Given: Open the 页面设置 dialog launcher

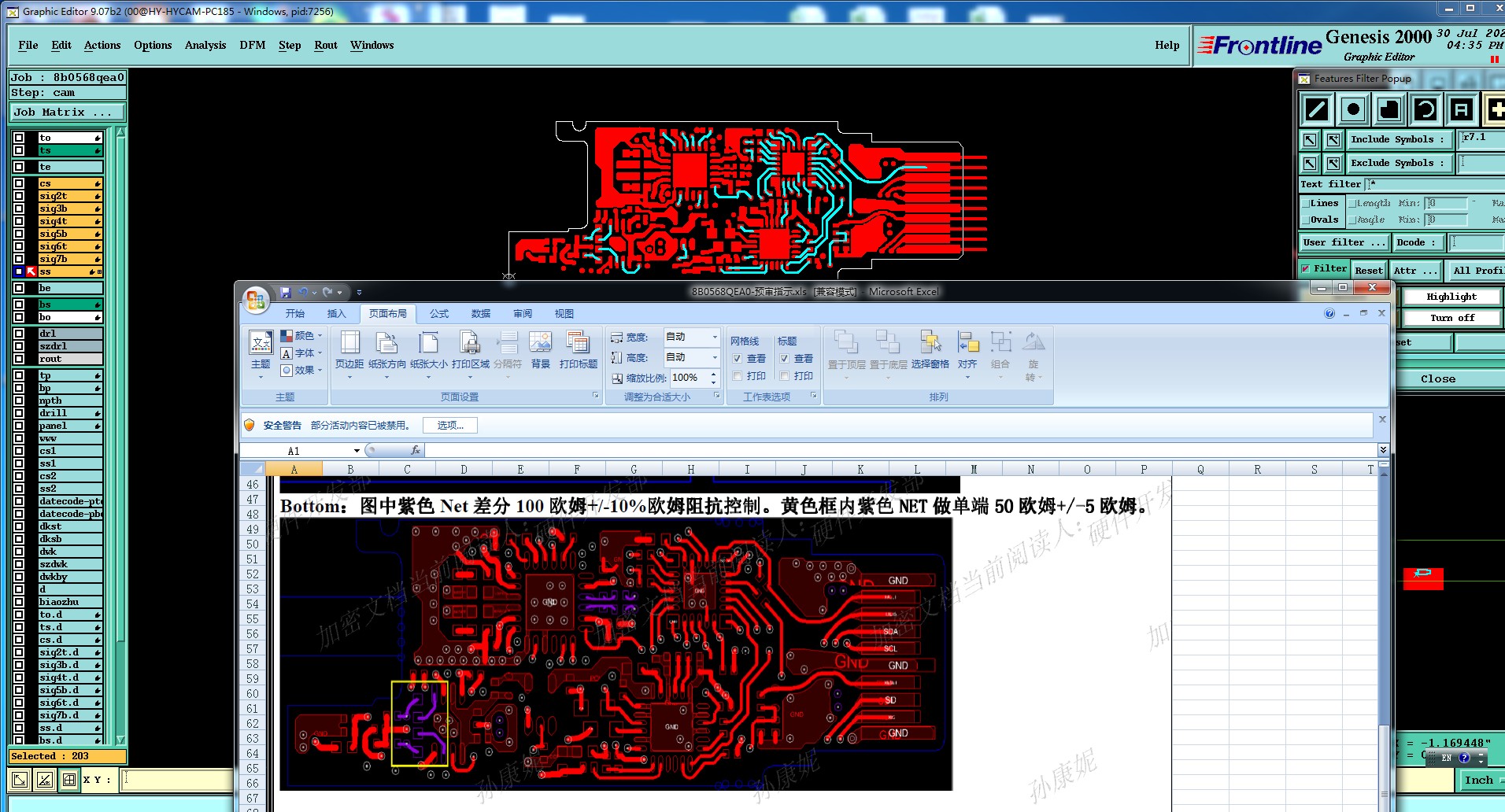Looking at the screenshot, I should pyautogui.click(x=596, y=396).
